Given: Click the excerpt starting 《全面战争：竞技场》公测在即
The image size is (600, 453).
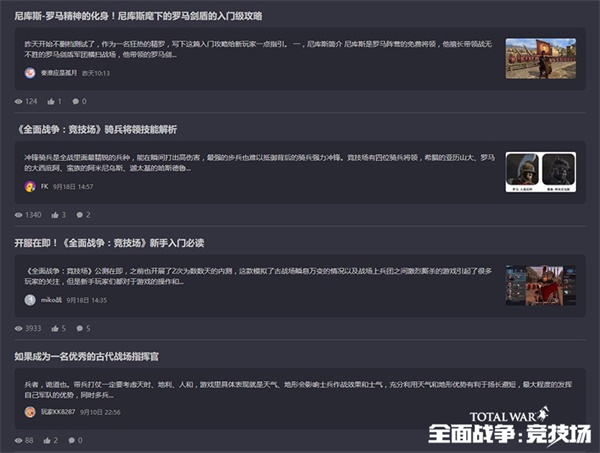Looking at the screenshot, I should click(258, 276).
